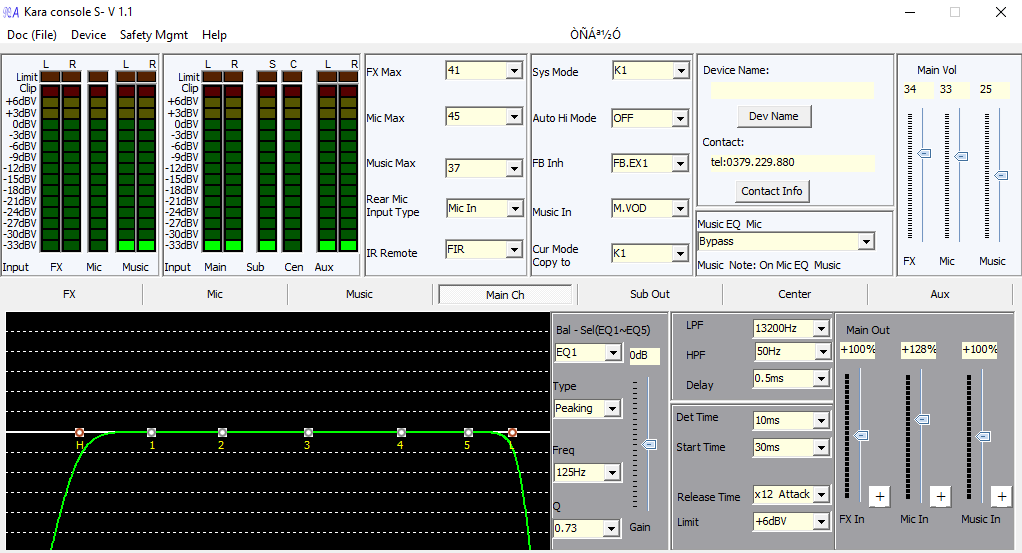Open the Doc (File) menu

pos(32,35)
